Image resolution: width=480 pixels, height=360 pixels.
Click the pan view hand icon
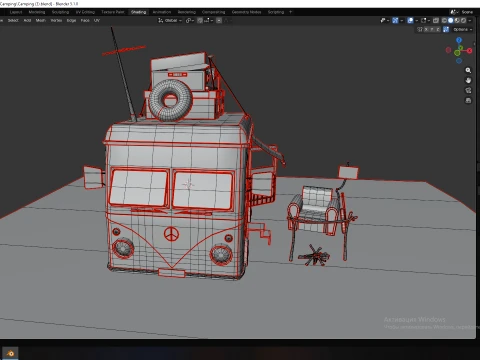tap(468, 80)
